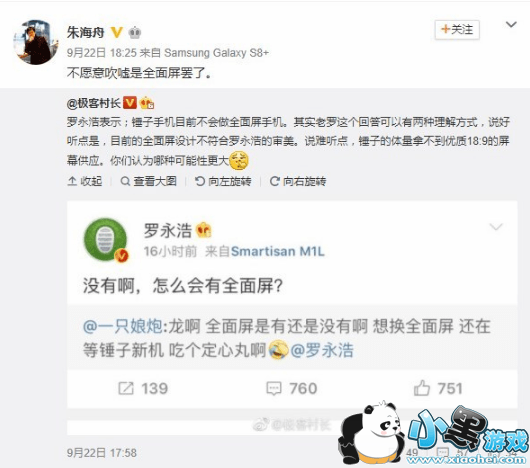Open the @一只娘炮 mention link
The width and height of the screenshot is (530, 468).
coord(123,326)
